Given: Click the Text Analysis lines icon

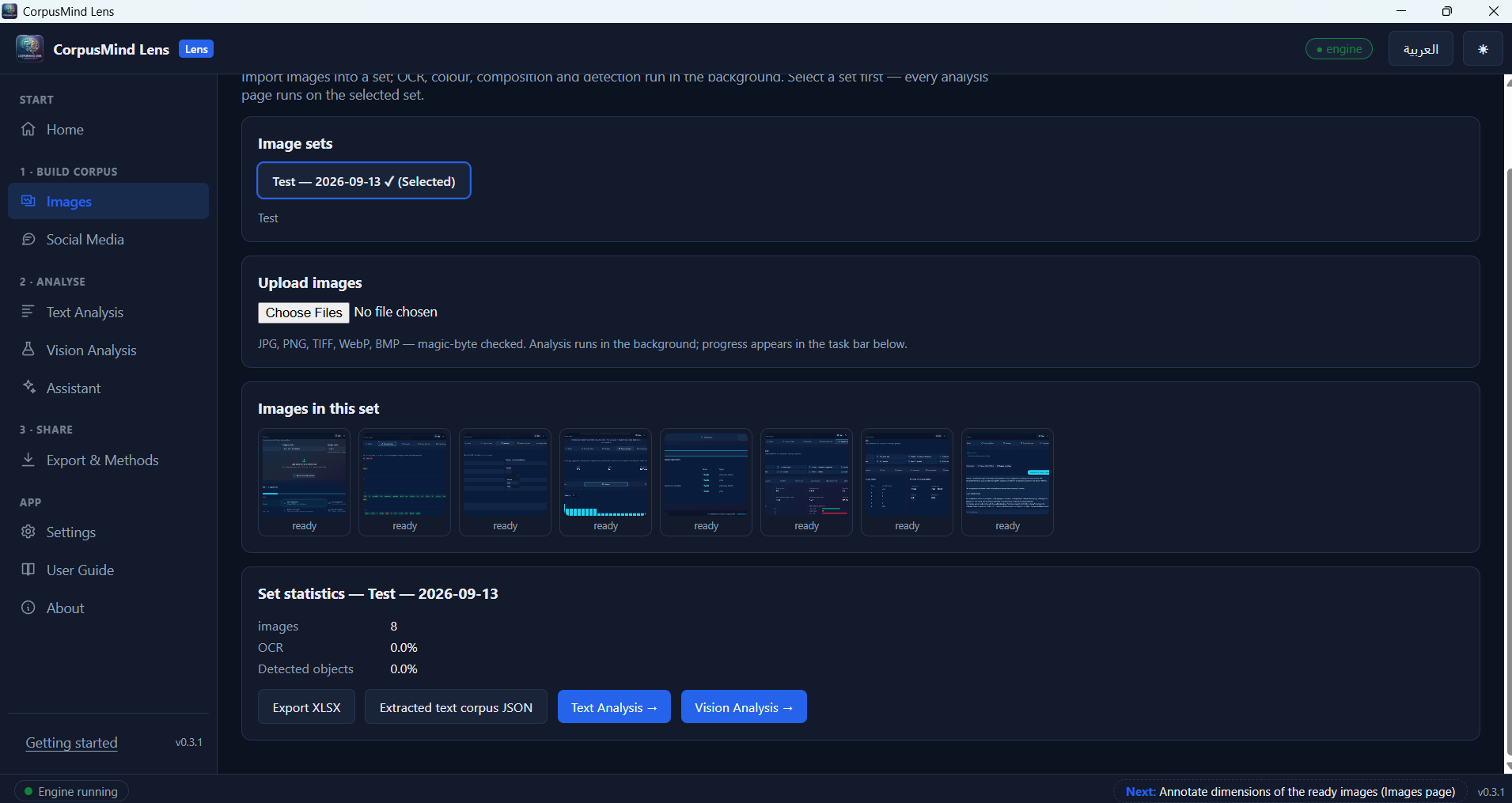Looking at the screenshot, I should click(x=28, y=312).
